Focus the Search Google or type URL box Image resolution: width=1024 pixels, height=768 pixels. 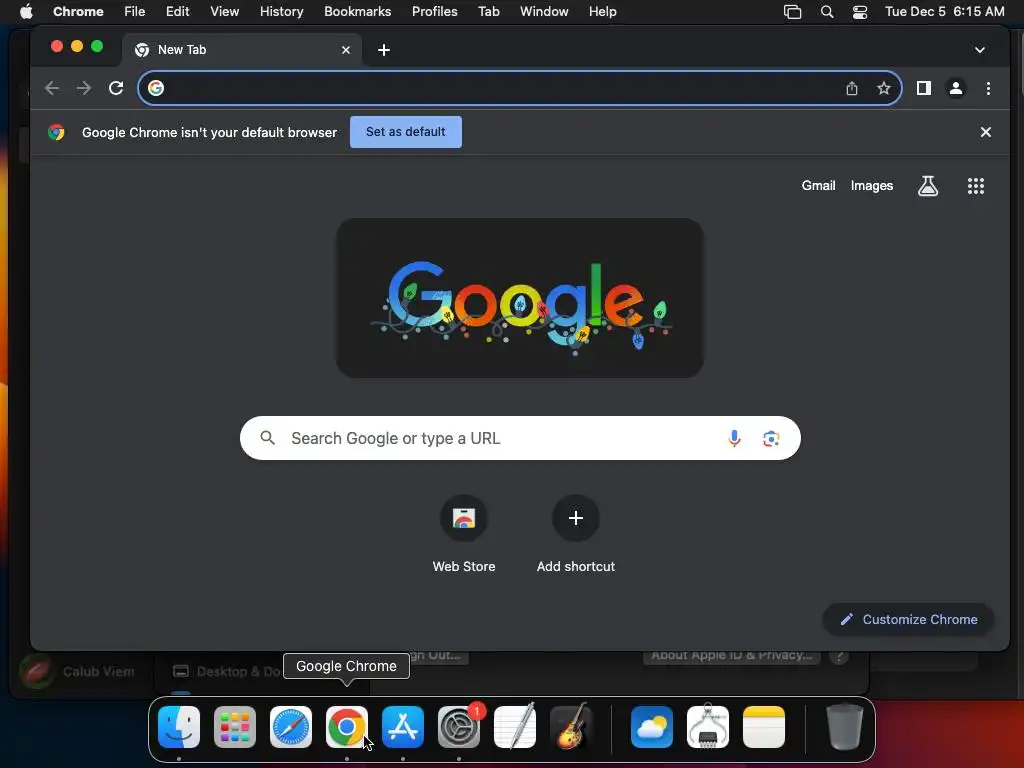[520, 438]
